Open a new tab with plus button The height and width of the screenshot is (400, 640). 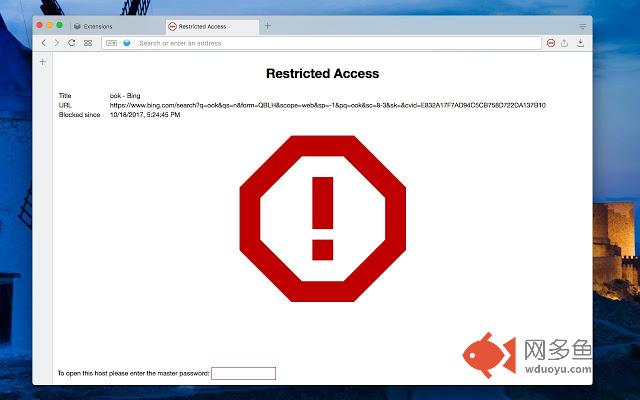point(267,25)
